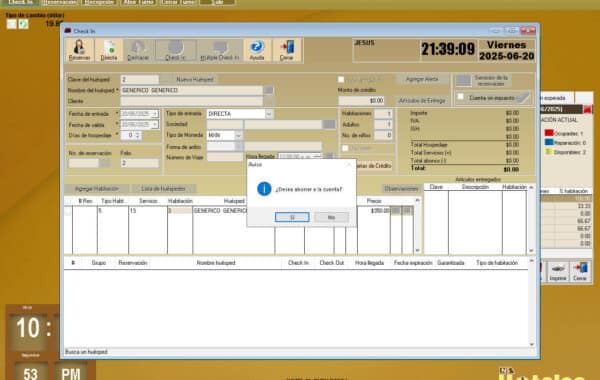Open the Reservación top menu tab
The image size is (600, 380).
(59, 2)
